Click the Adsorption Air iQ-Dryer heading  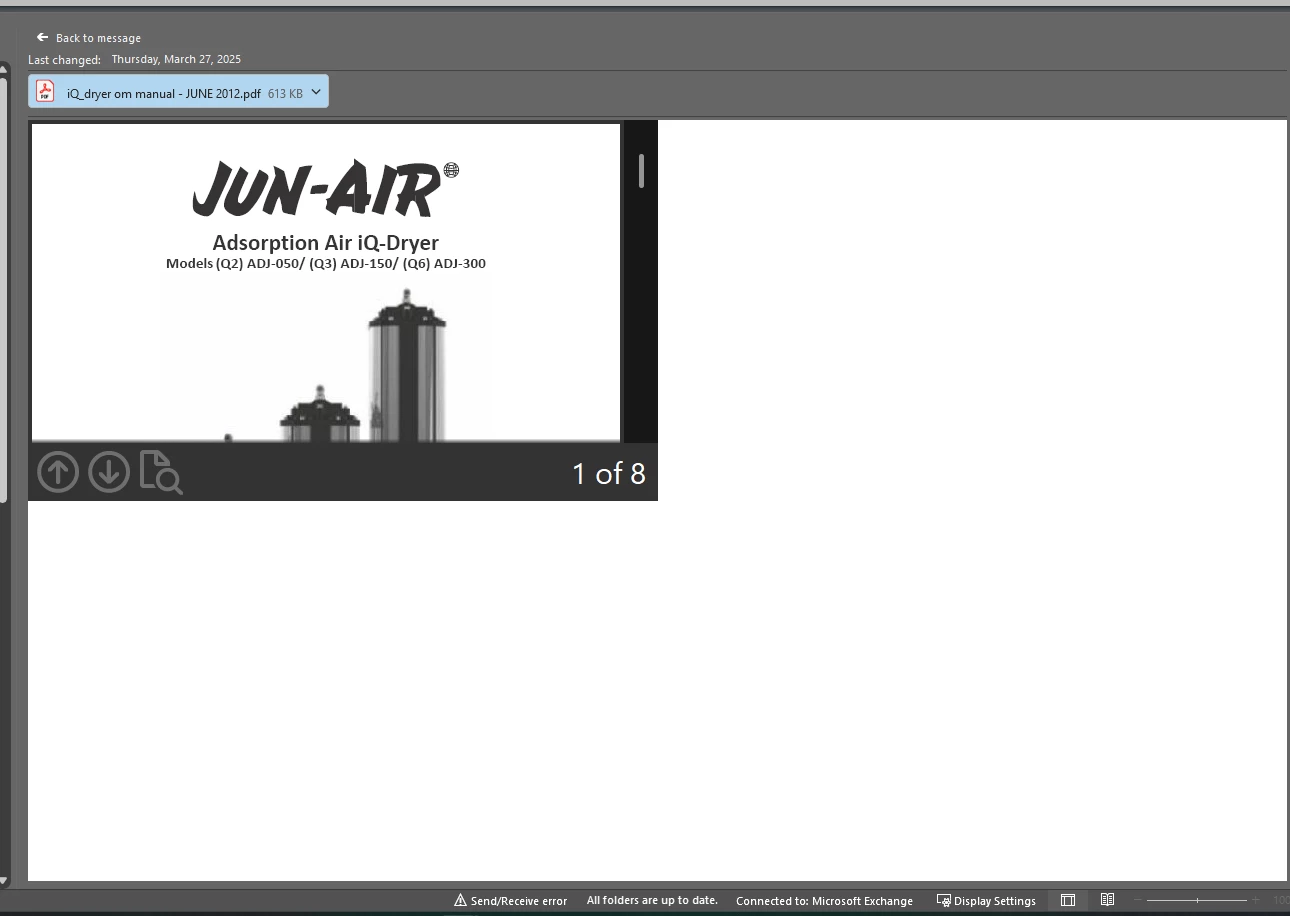[325, 243]
